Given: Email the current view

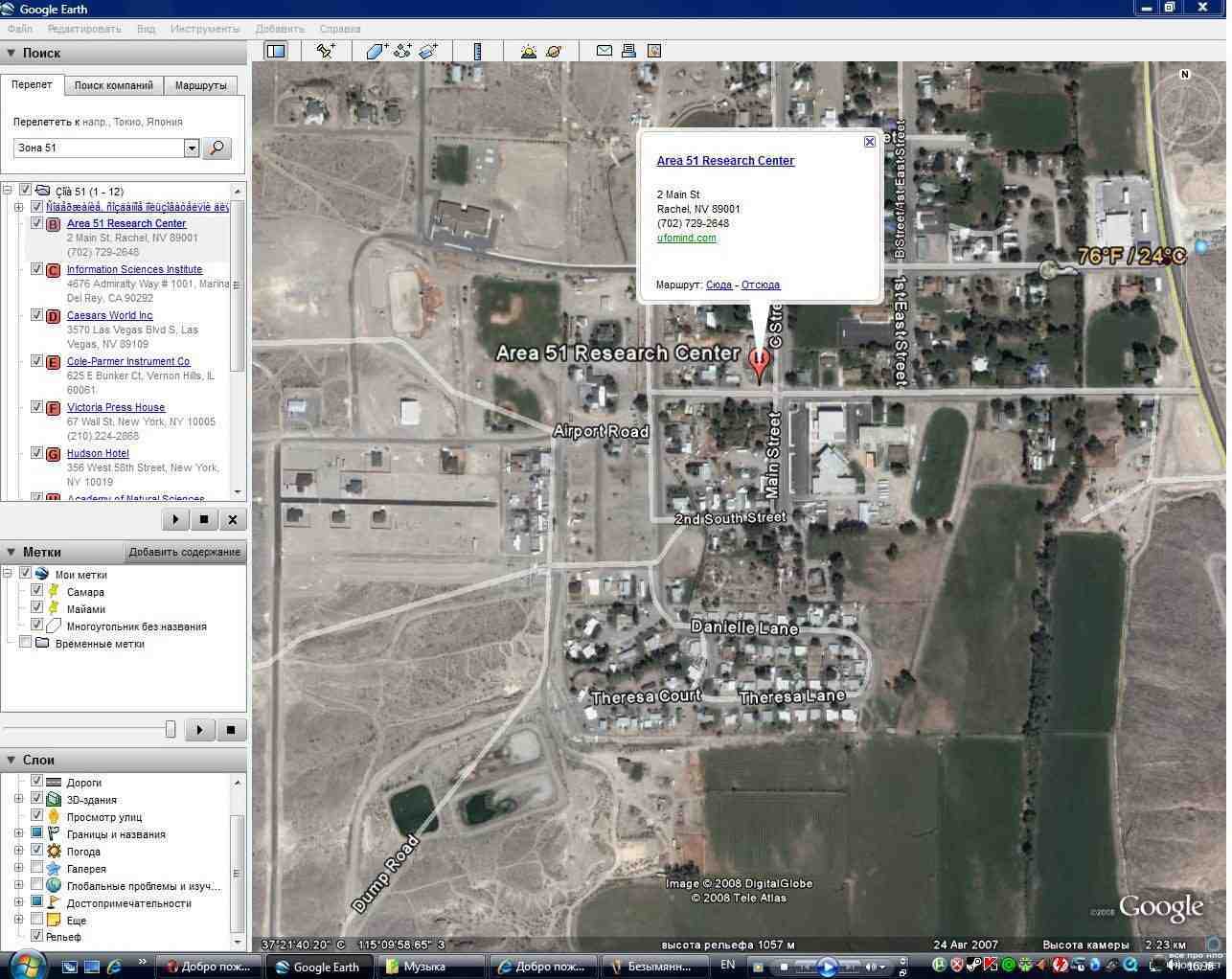Looking at the screenshot, I should 604,51.
